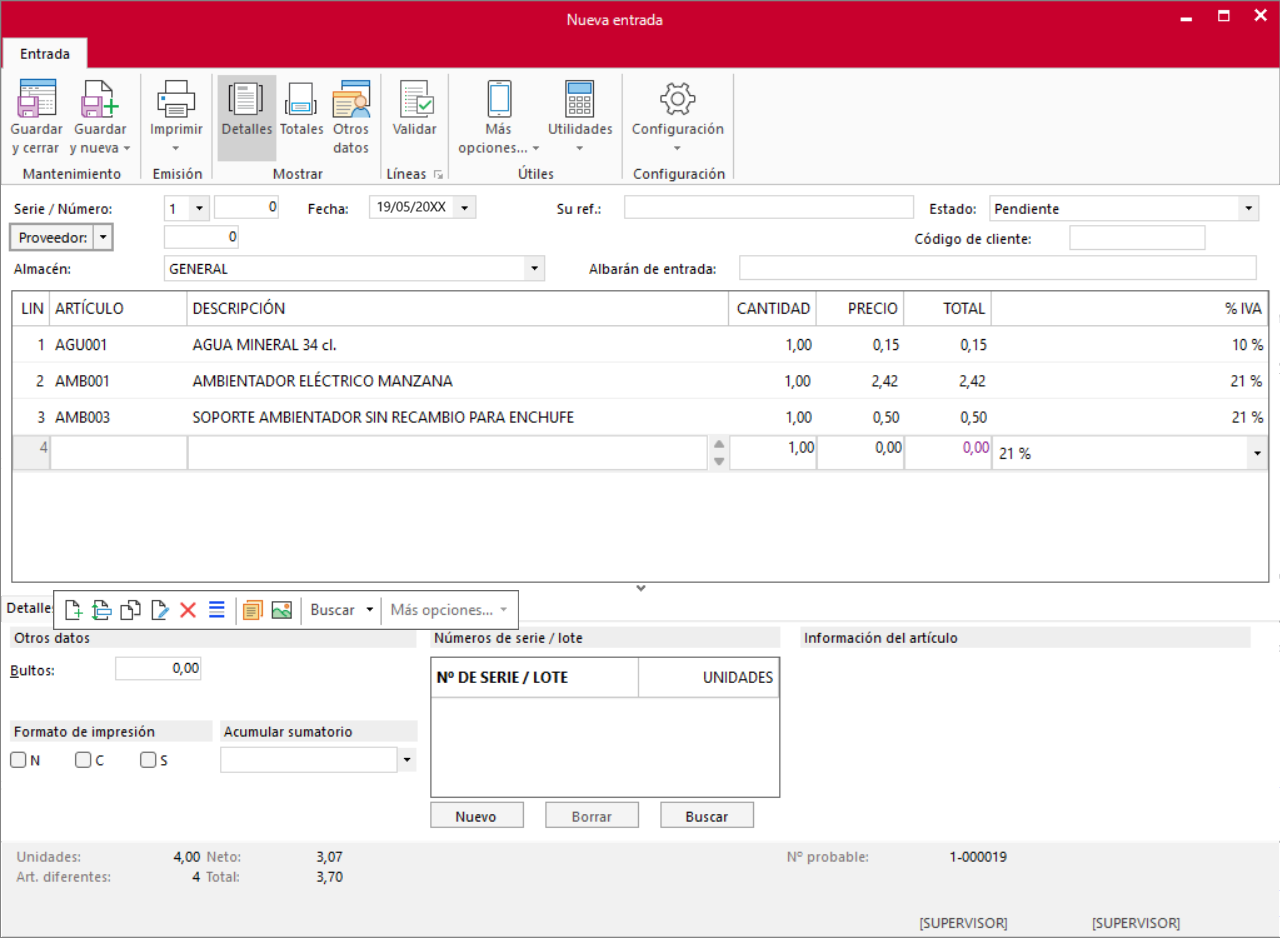Click the duplicate line icon

pos(130,610)
